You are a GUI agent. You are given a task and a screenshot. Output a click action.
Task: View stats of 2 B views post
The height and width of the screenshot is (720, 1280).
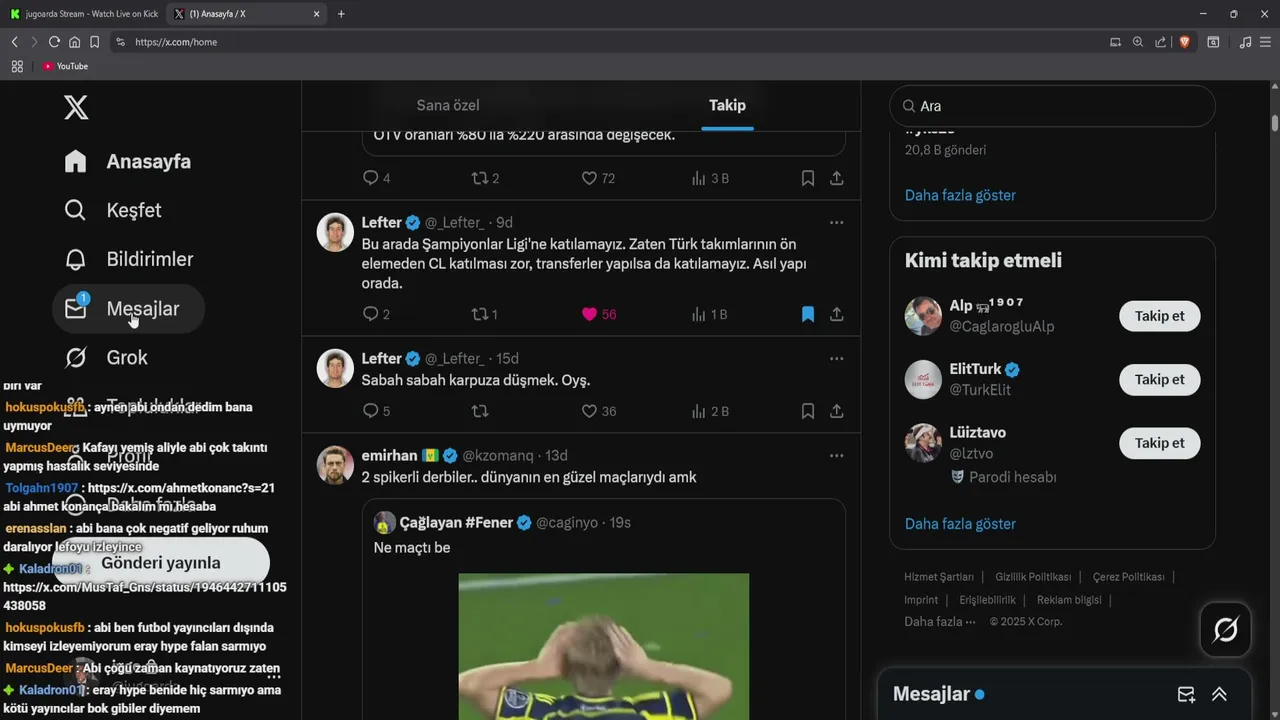tap(710, 410)
